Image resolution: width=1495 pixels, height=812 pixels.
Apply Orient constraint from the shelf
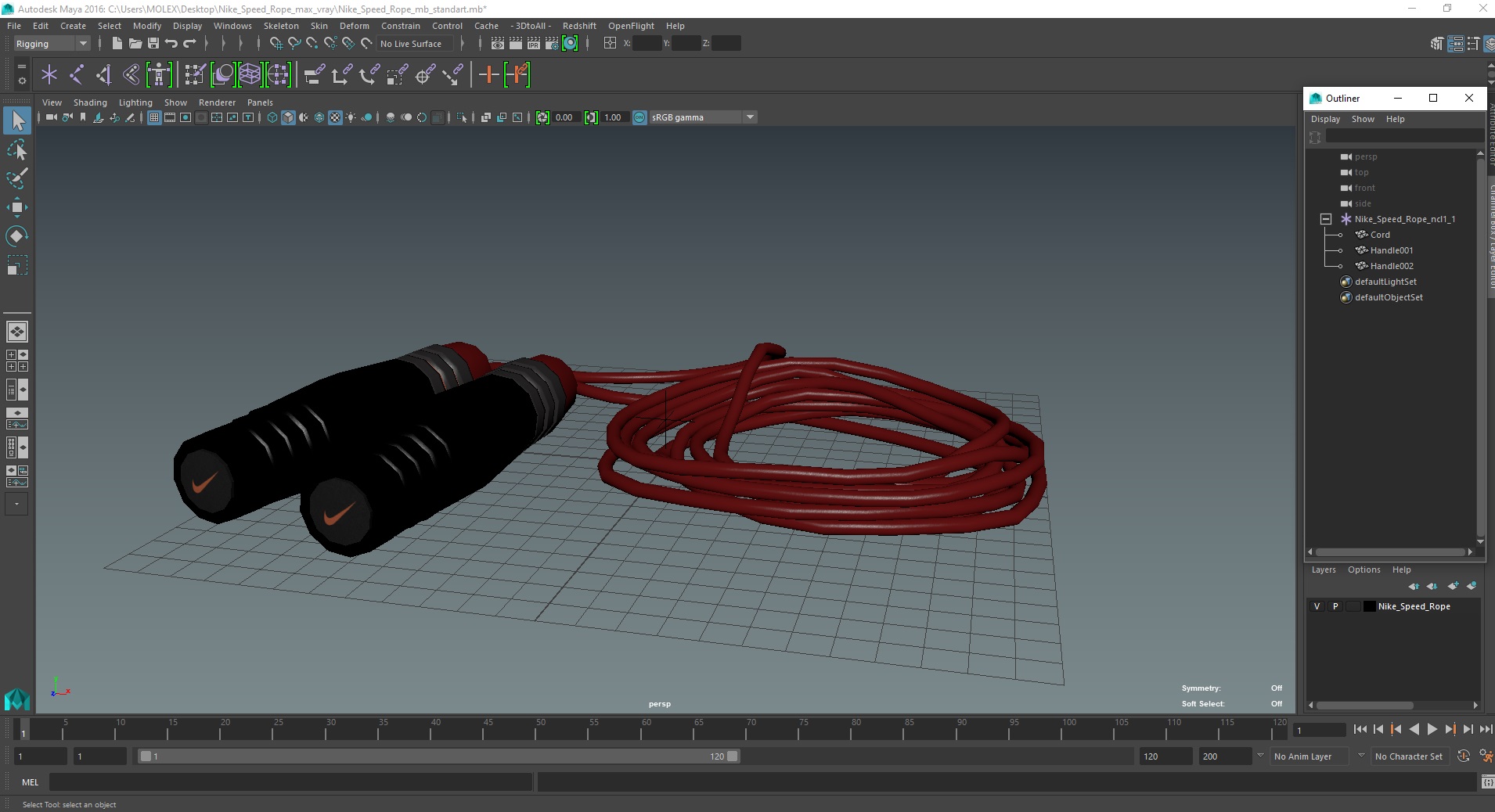(369, 75)
